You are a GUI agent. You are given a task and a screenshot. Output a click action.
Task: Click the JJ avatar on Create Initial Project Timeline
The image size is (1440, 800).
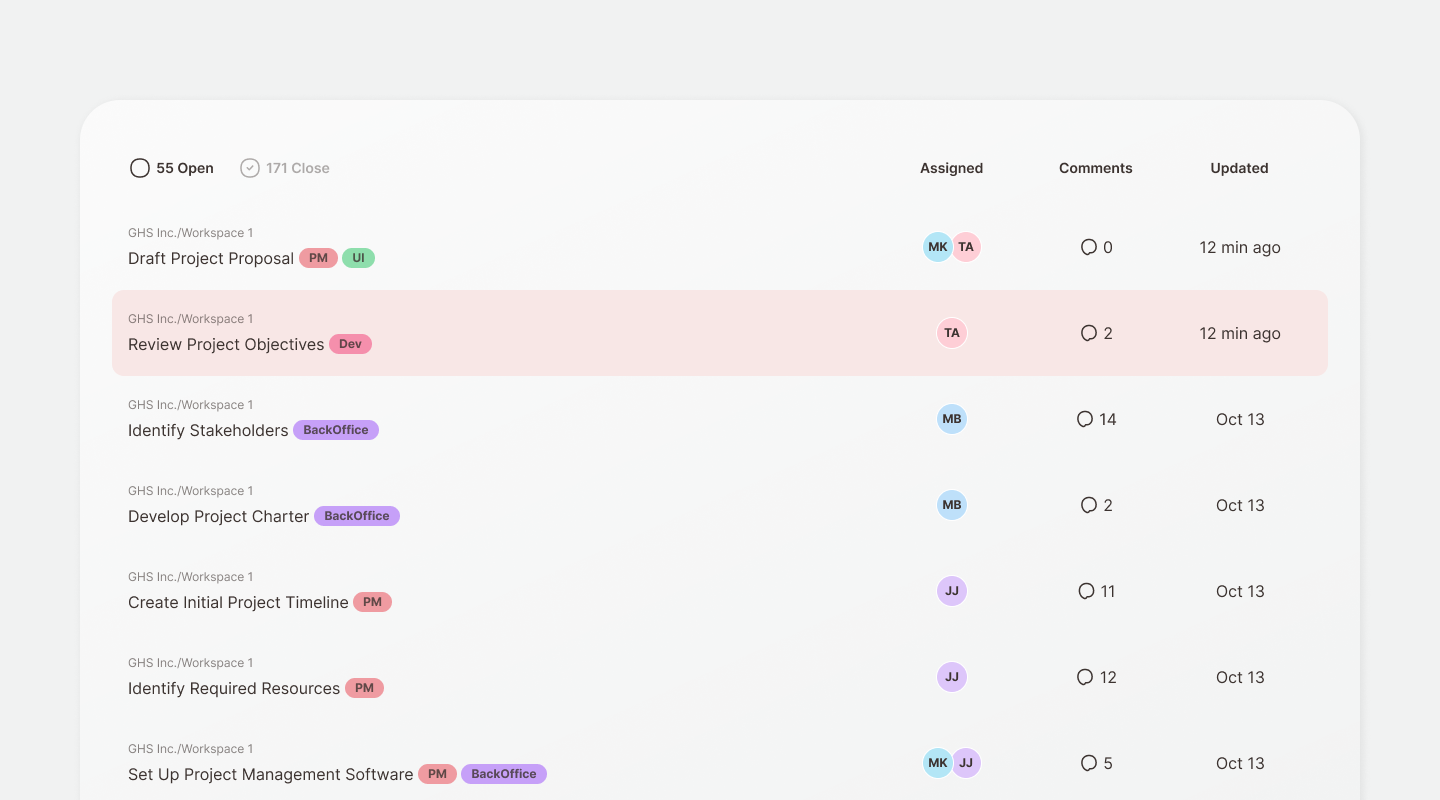(x=952, y=591)
